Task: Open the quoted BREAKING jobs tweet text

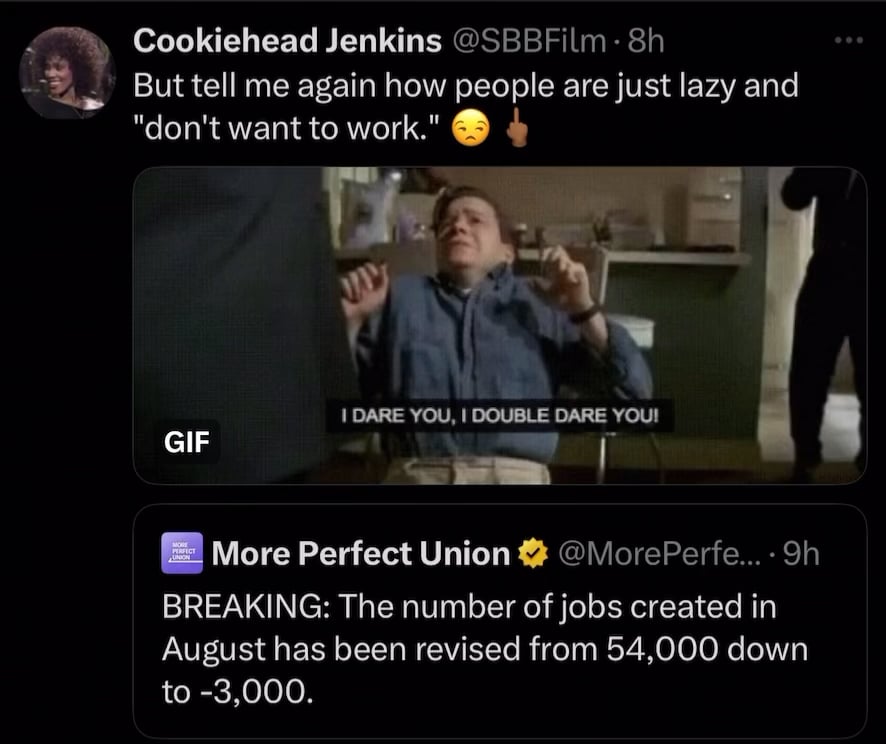Action: (x=485, y=649)
